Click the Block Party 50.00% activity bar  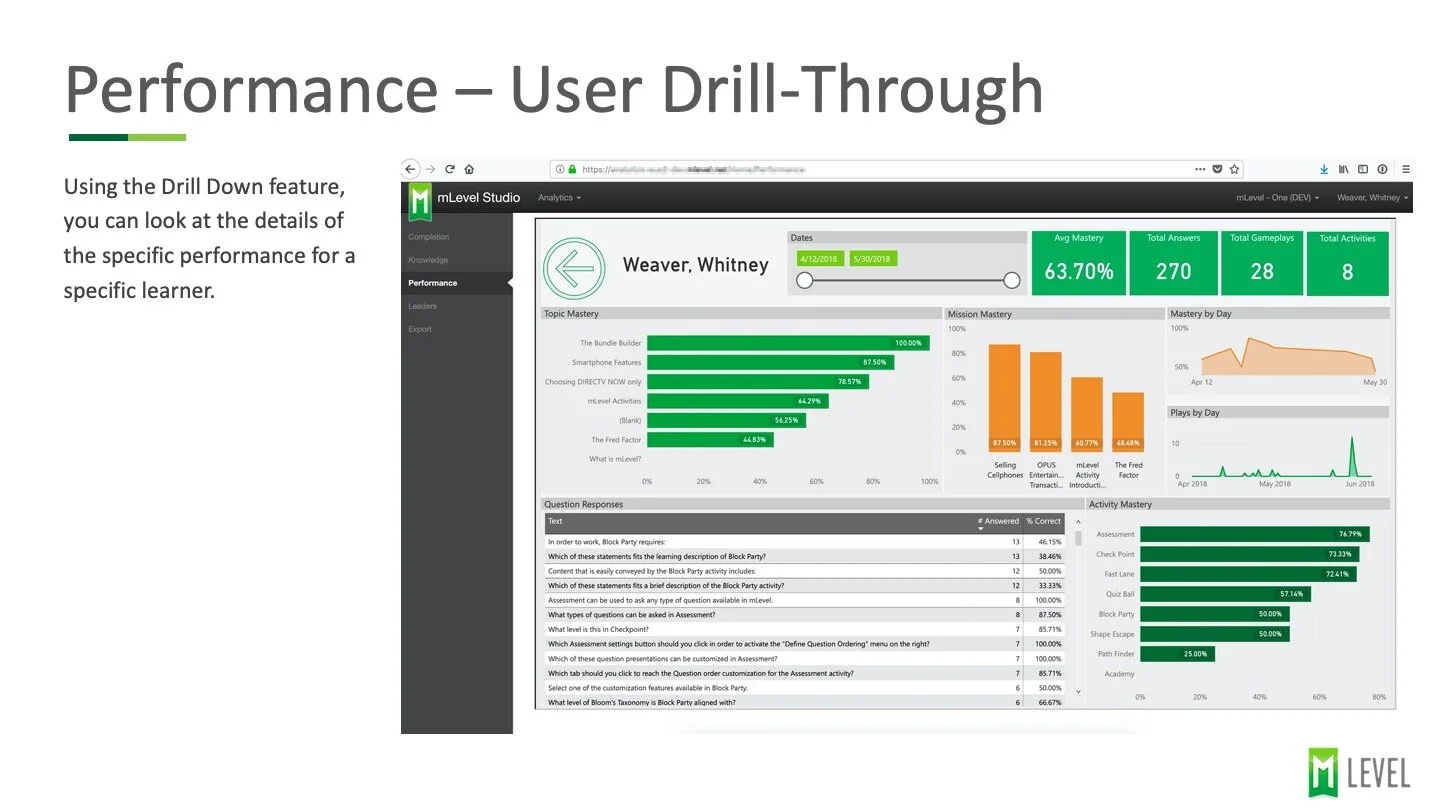pos(1214,614)
